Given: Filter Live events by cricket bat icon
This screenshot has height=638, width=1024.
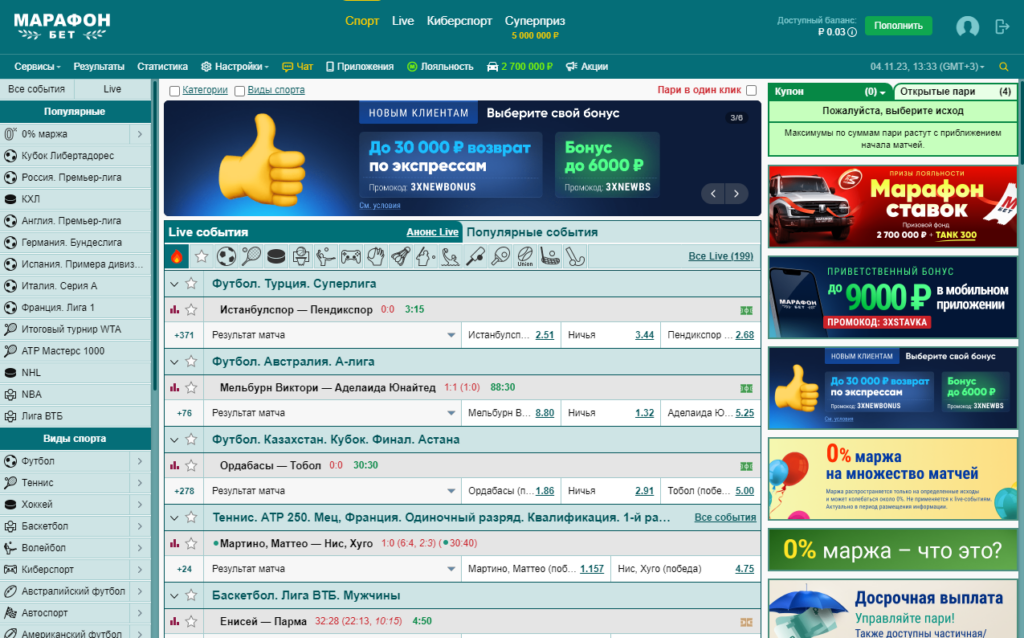Looking at the screenshot, I should (475, 257).
